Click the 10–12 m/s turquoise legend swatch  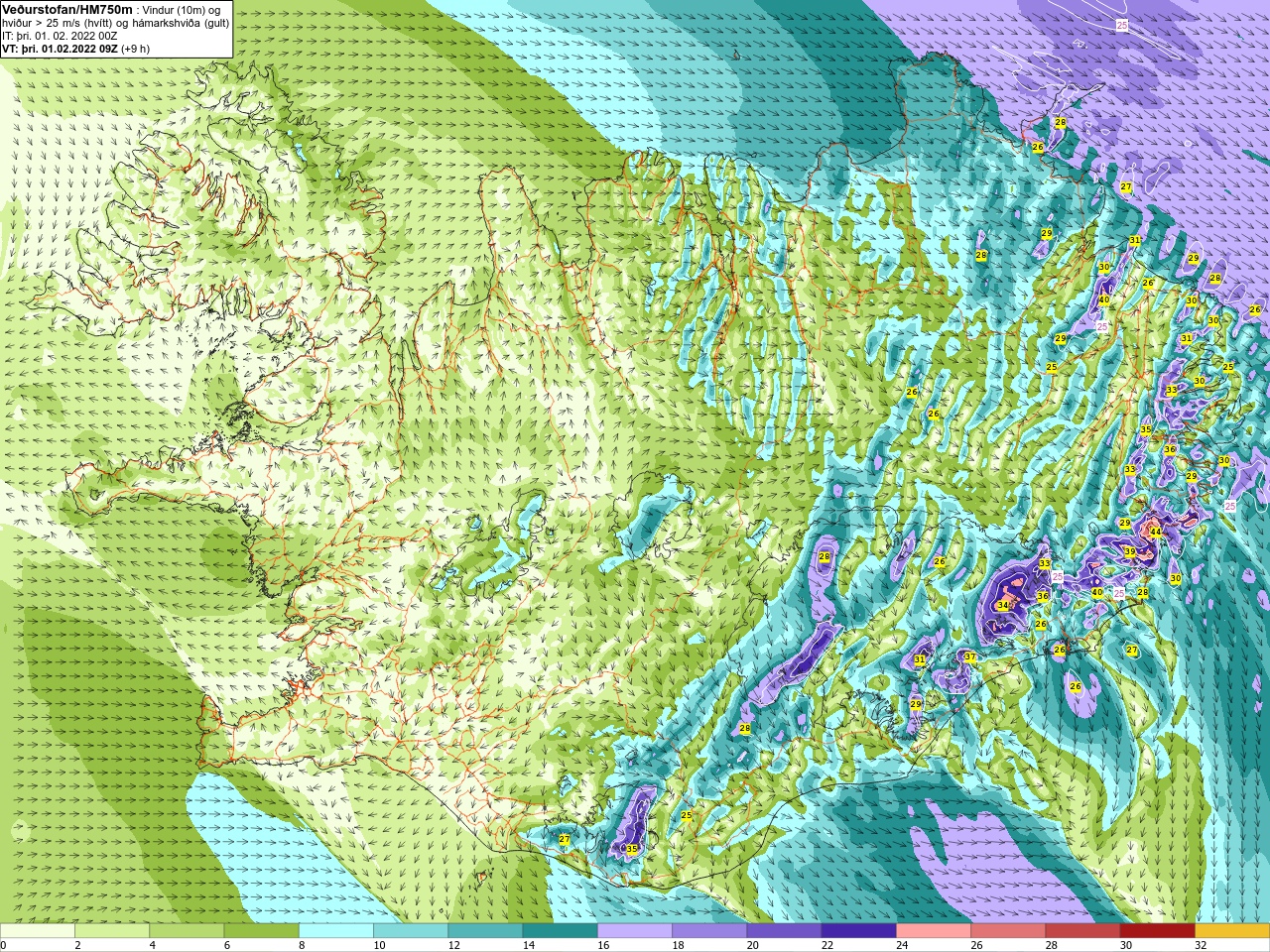(x=411, y=931)
